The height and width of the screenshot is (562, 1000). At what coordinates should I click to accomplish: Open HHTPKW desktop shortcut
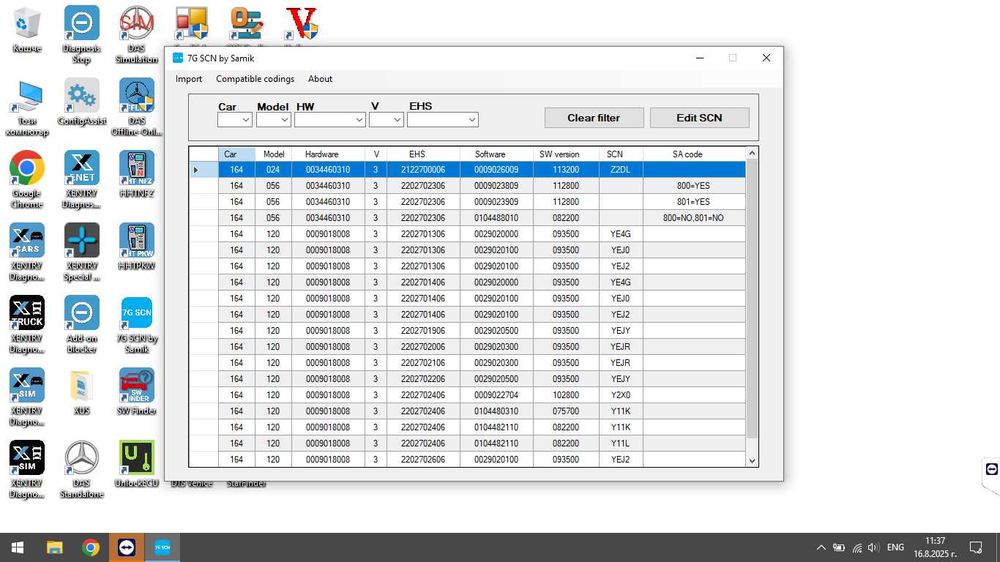(x=136, y=247)
